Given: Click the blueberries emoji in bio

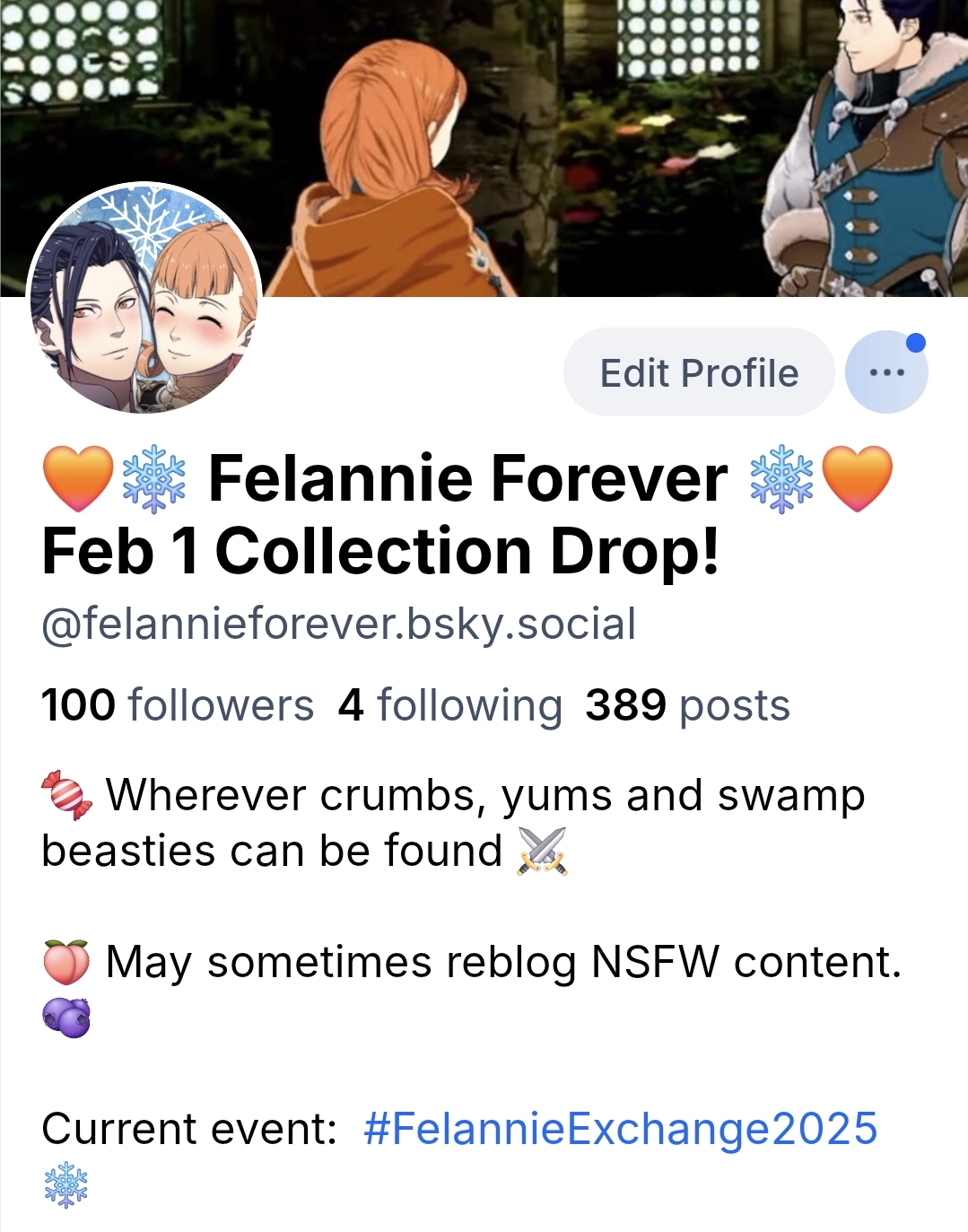Looking at the screenshot, I should (x=66, y=1018).
